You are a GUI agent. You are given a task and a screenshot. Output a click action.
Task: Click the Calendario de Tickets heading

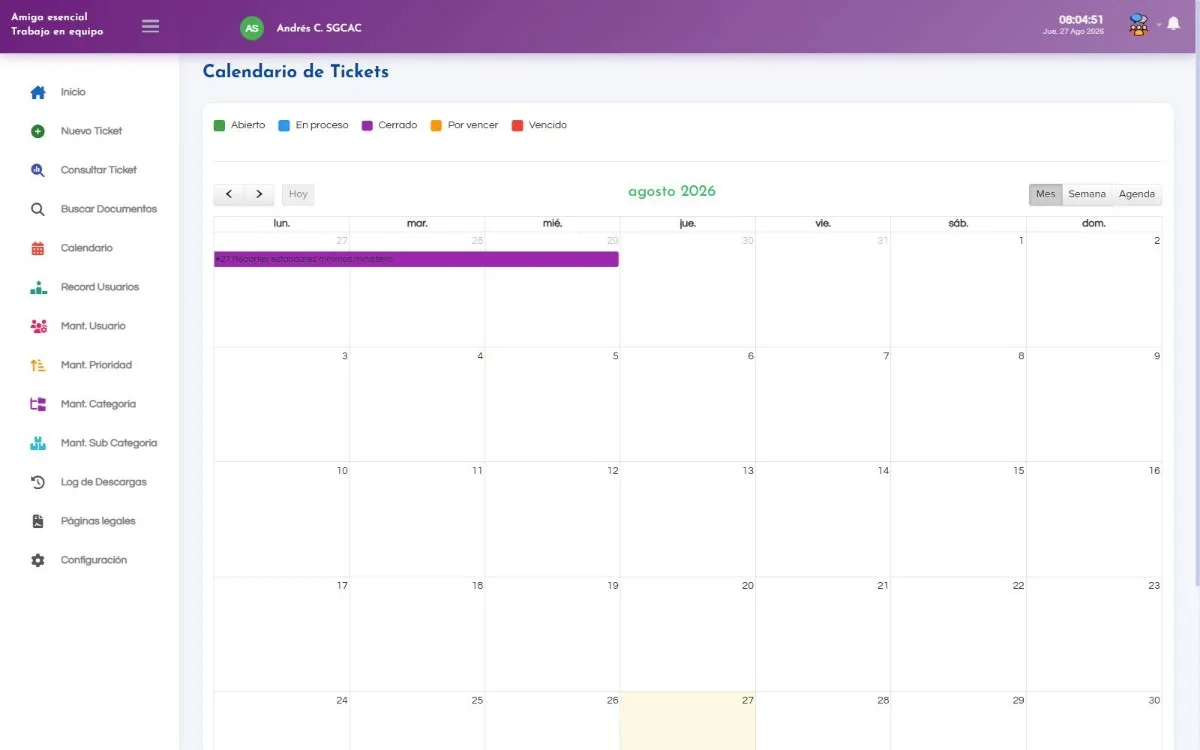pos(296,72)
